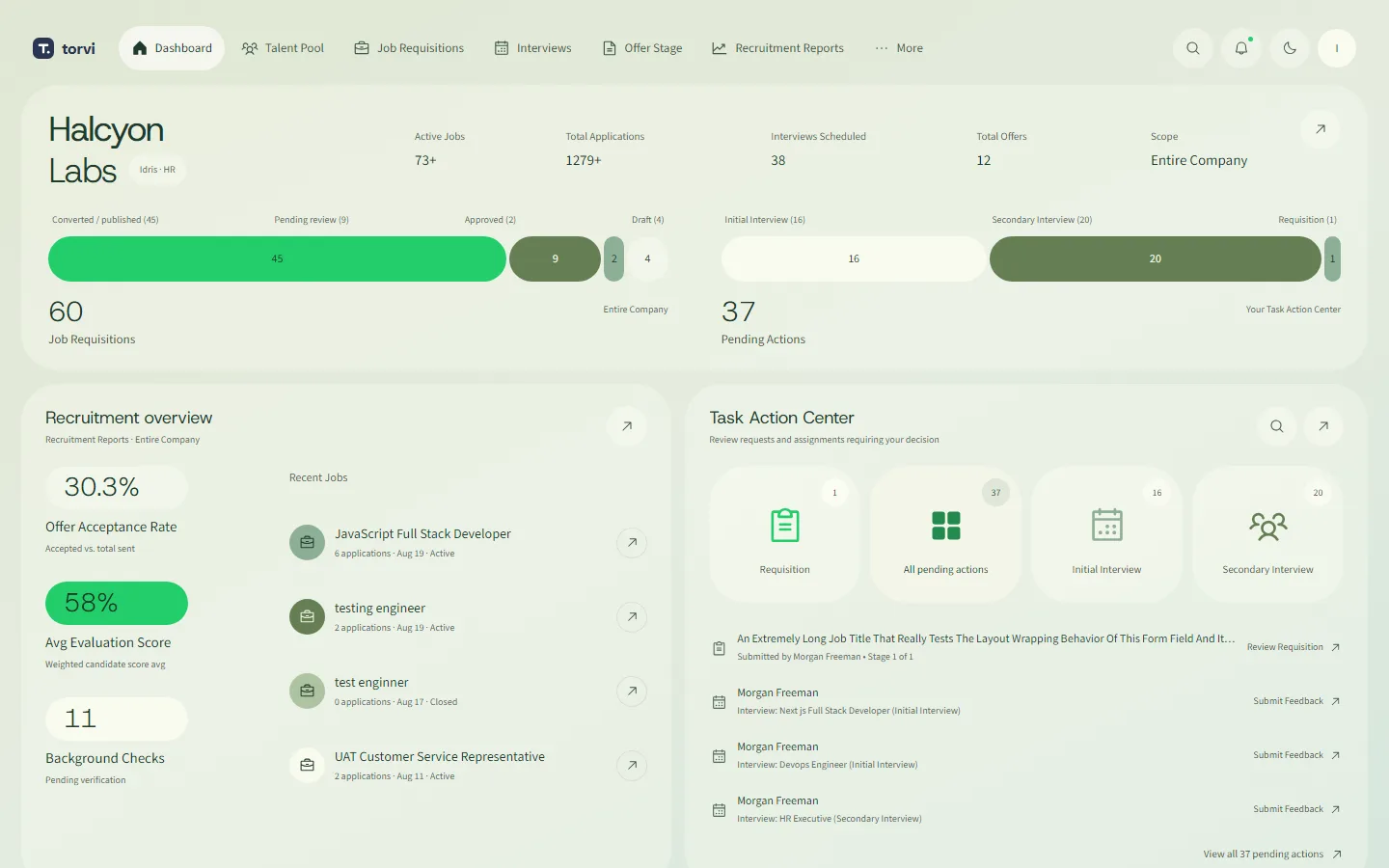This screenshot has width=1389, height=868.
Task: Select All pending actions card
Action: pos(945,533)
